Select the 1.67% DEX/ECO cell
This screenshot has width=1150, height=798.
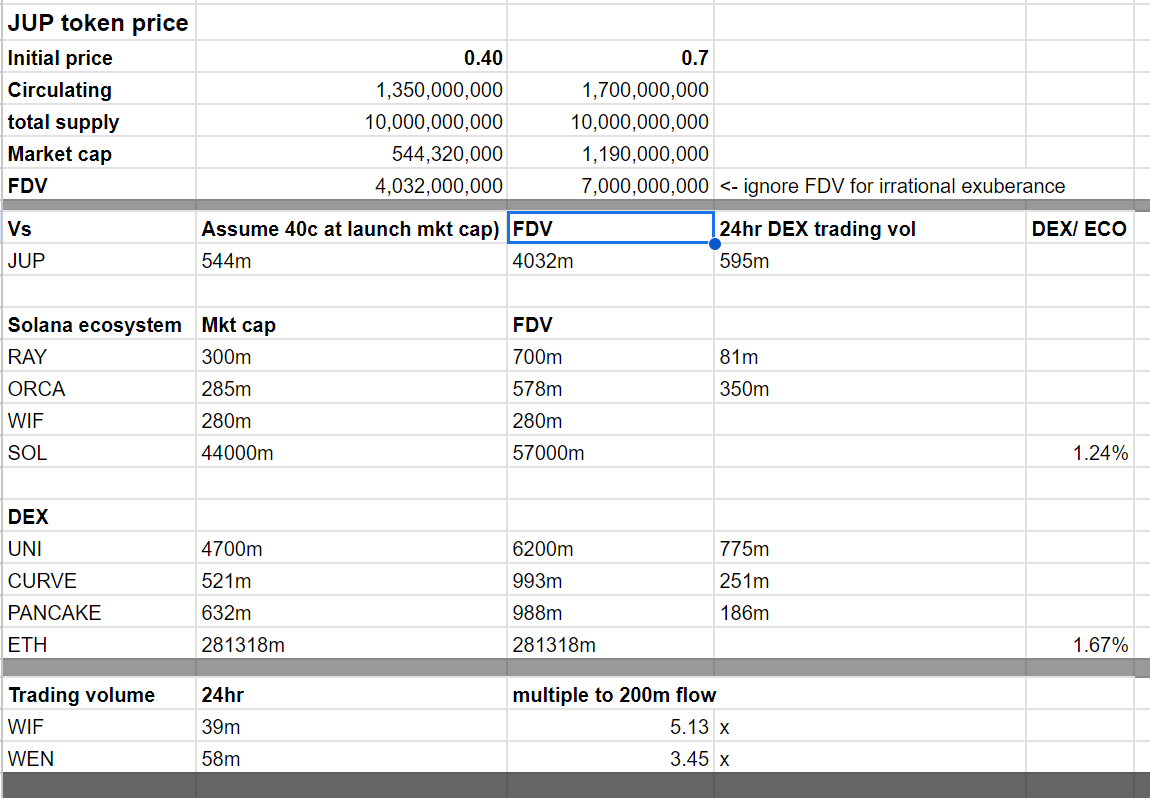pyautogui.click(x=1080, y=645)
